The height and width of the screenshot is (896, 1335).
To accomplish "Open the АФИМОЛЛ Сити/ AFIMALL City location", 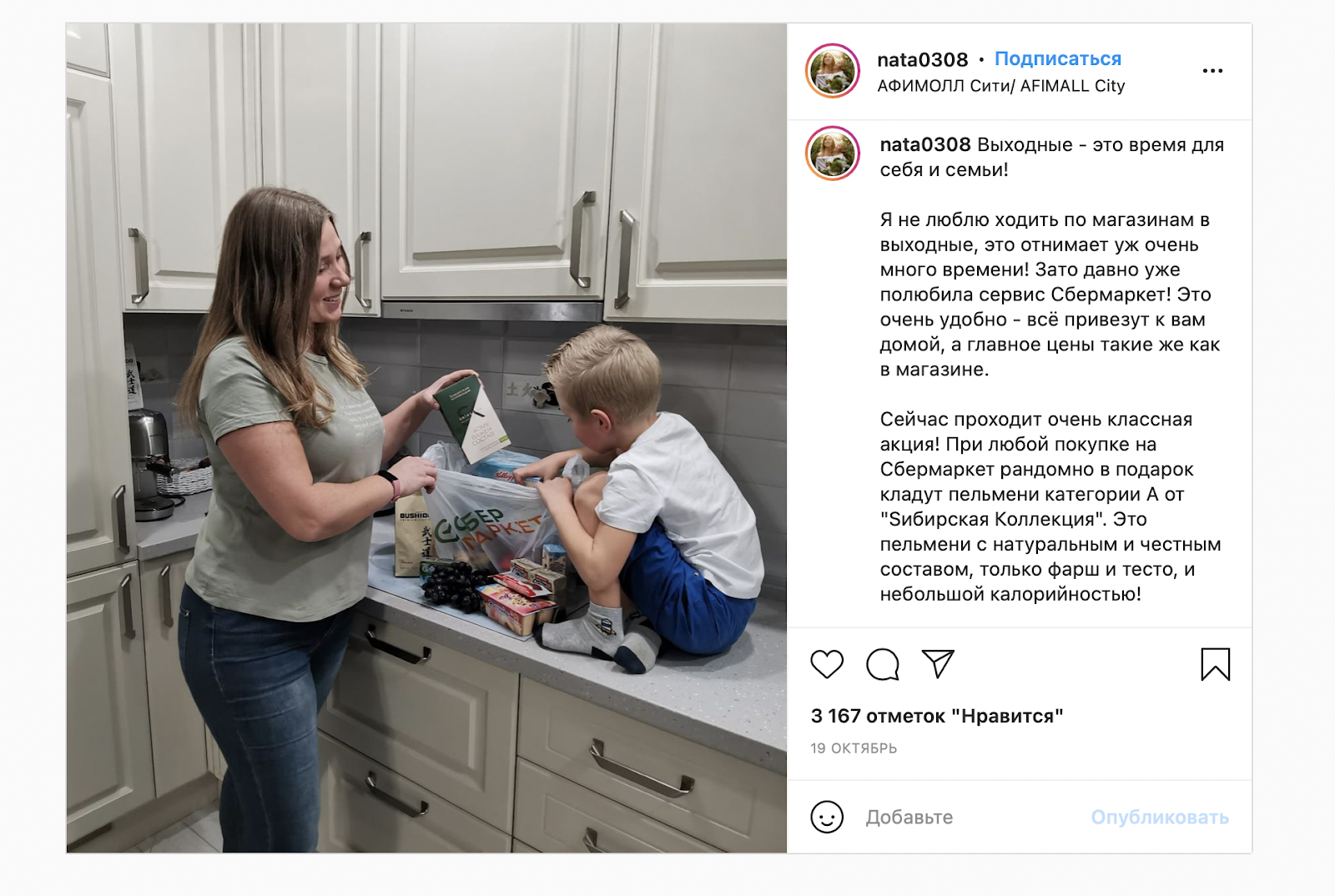I will tap(1001, 86).
